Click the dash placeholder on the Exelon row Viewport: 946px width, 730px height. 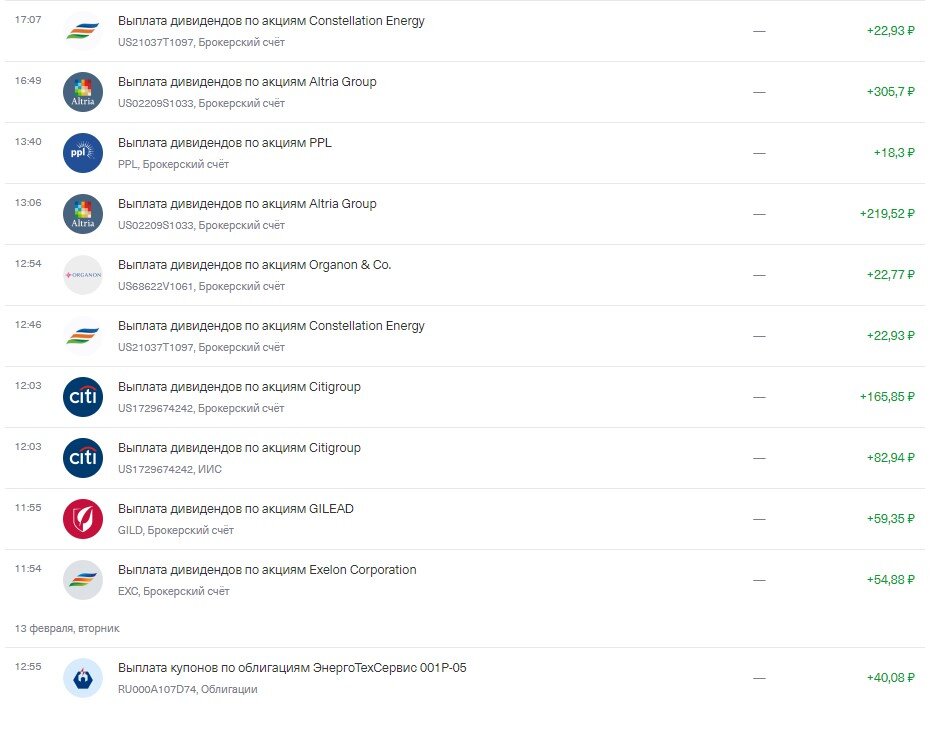(x=759, y=580)
